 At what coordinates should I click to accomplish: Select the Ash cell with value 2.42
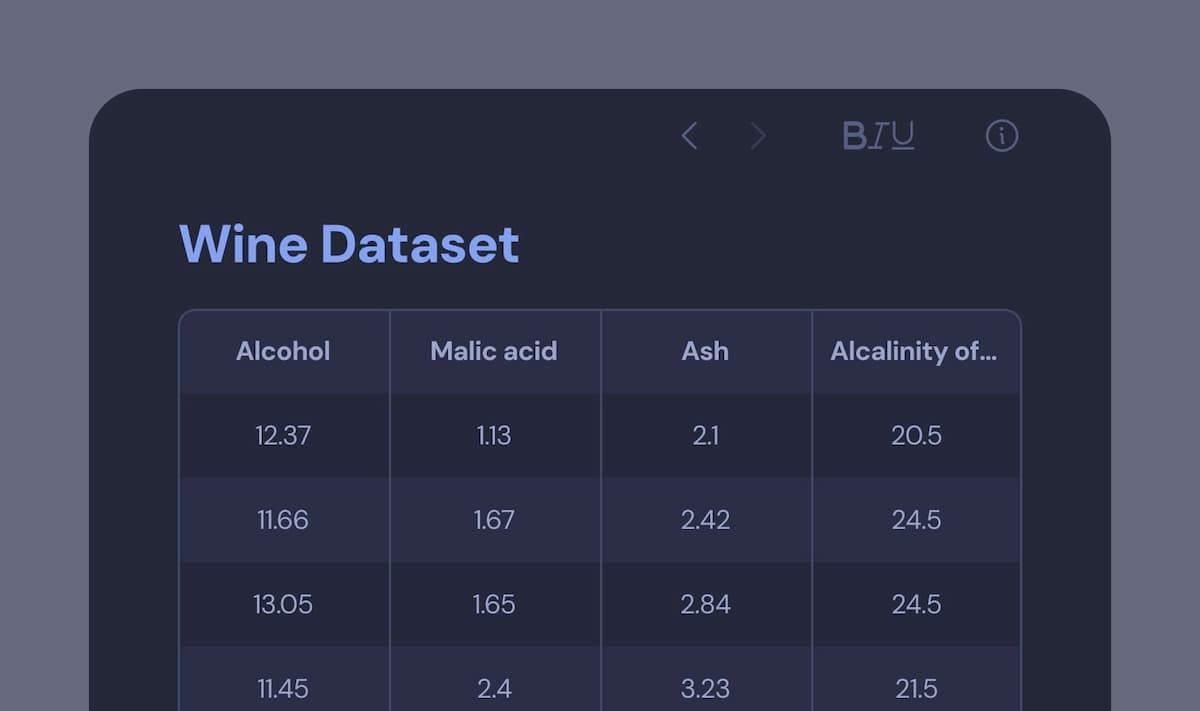tap(705, 520)
